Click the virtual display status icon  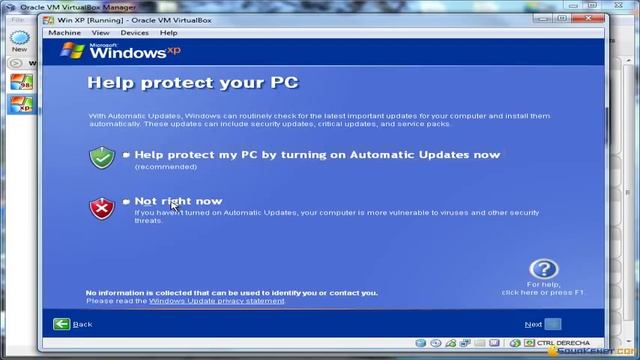point(494,343)
